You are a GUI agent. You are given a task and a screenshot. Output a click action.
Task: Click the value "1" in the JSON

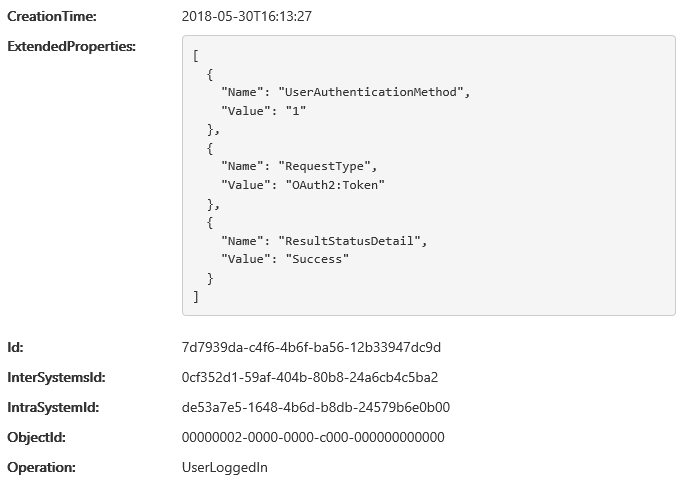pyautogui.click(x=296, y=111)
